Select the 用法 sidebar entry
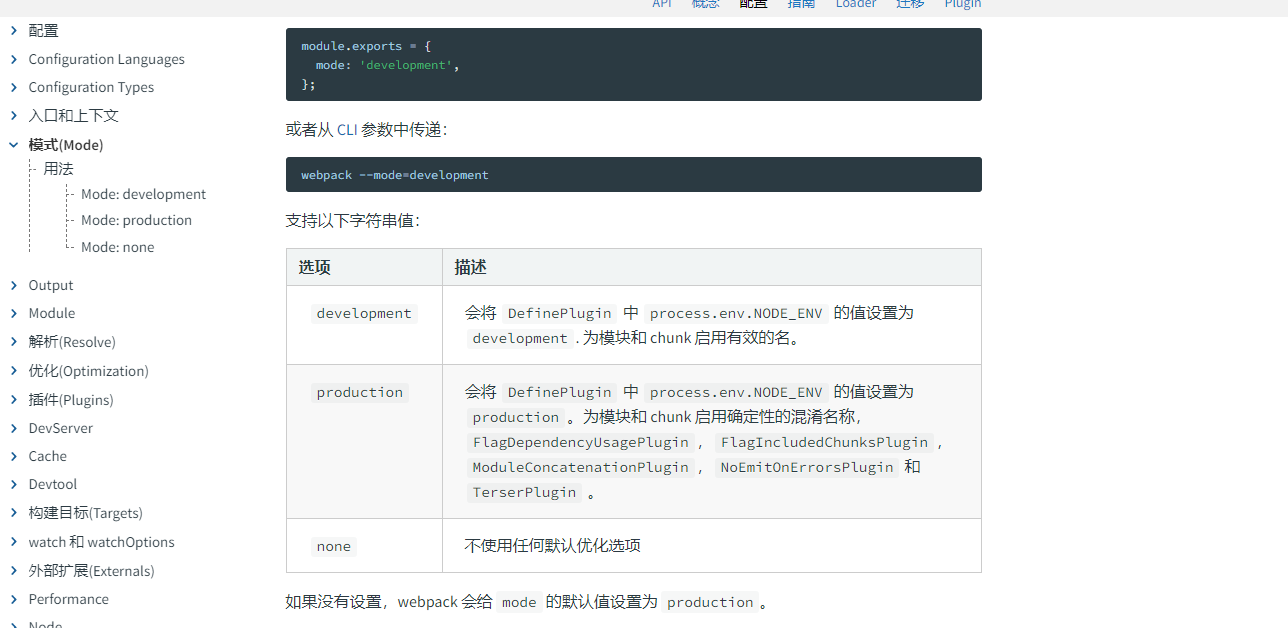Image resolution: width=1288 pixels, height=628 pixels. pos(58,169)
